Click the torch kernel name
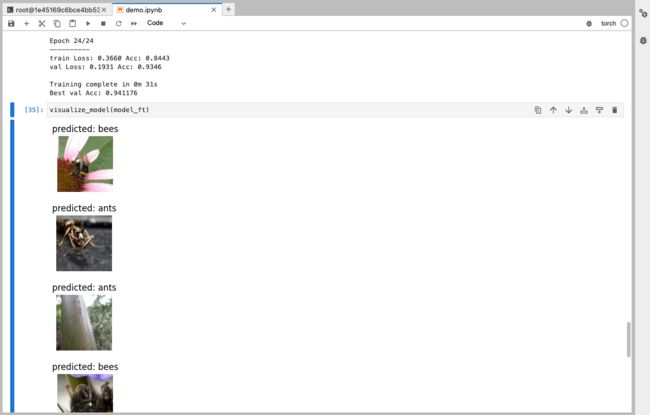650x415 pixels. point(609,24)
